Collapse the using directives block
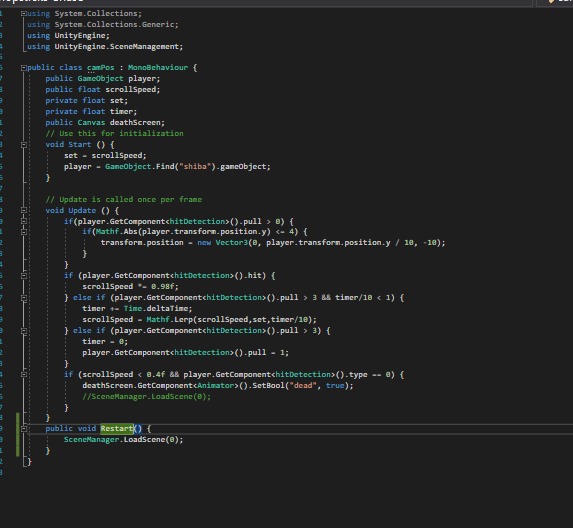Viewport: 573px width, 528px height. [x=24, y=14]
